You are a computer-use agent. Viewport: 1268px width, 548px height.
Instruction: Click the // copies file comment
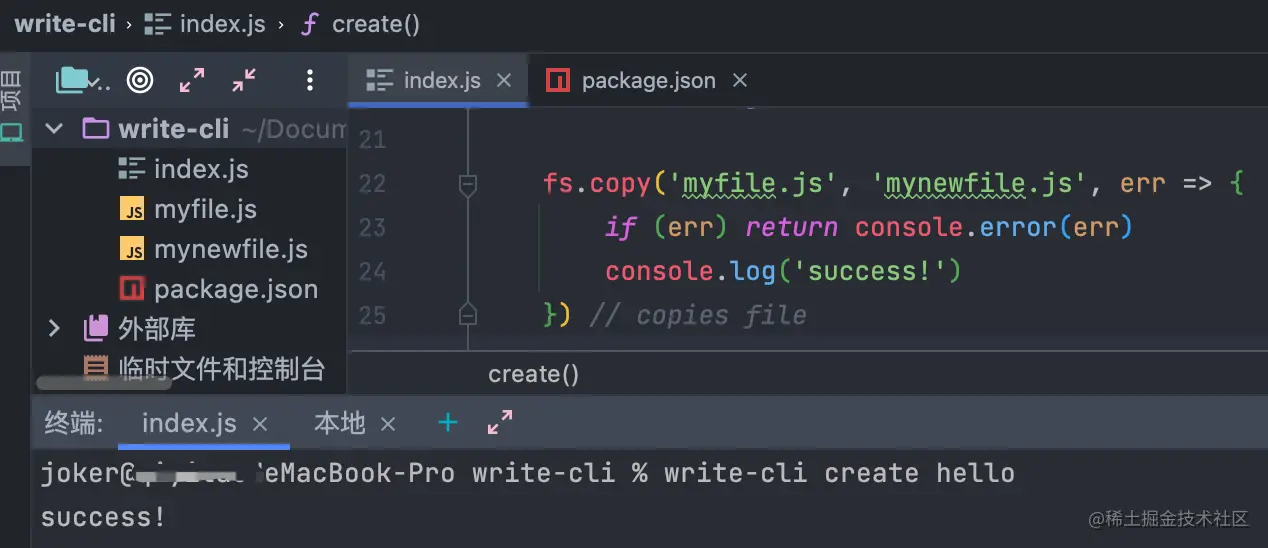(698, 315)
